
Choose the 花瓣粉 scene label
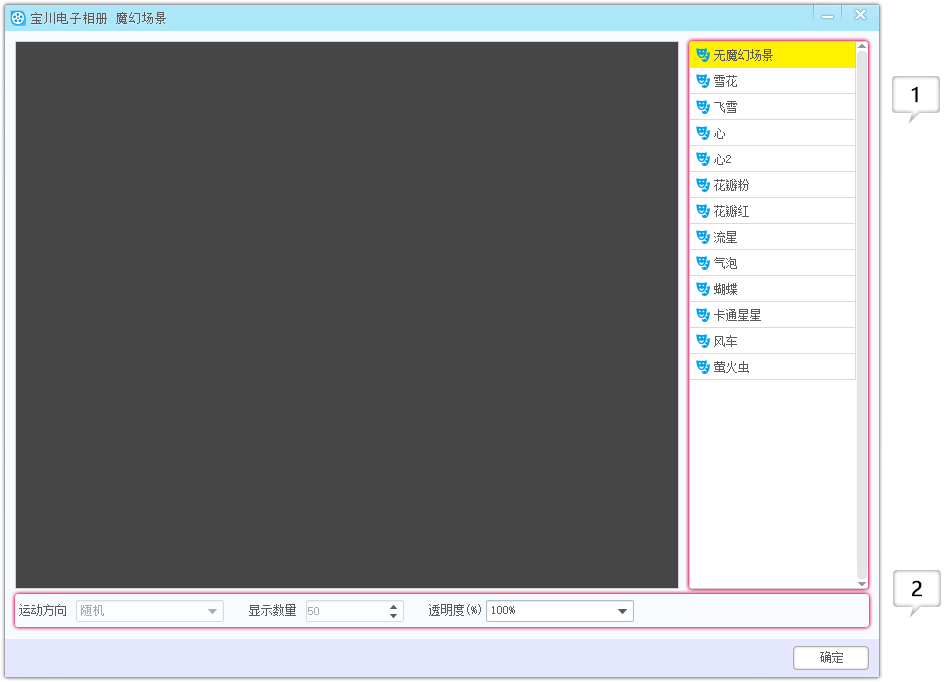[x=731, y=185]
